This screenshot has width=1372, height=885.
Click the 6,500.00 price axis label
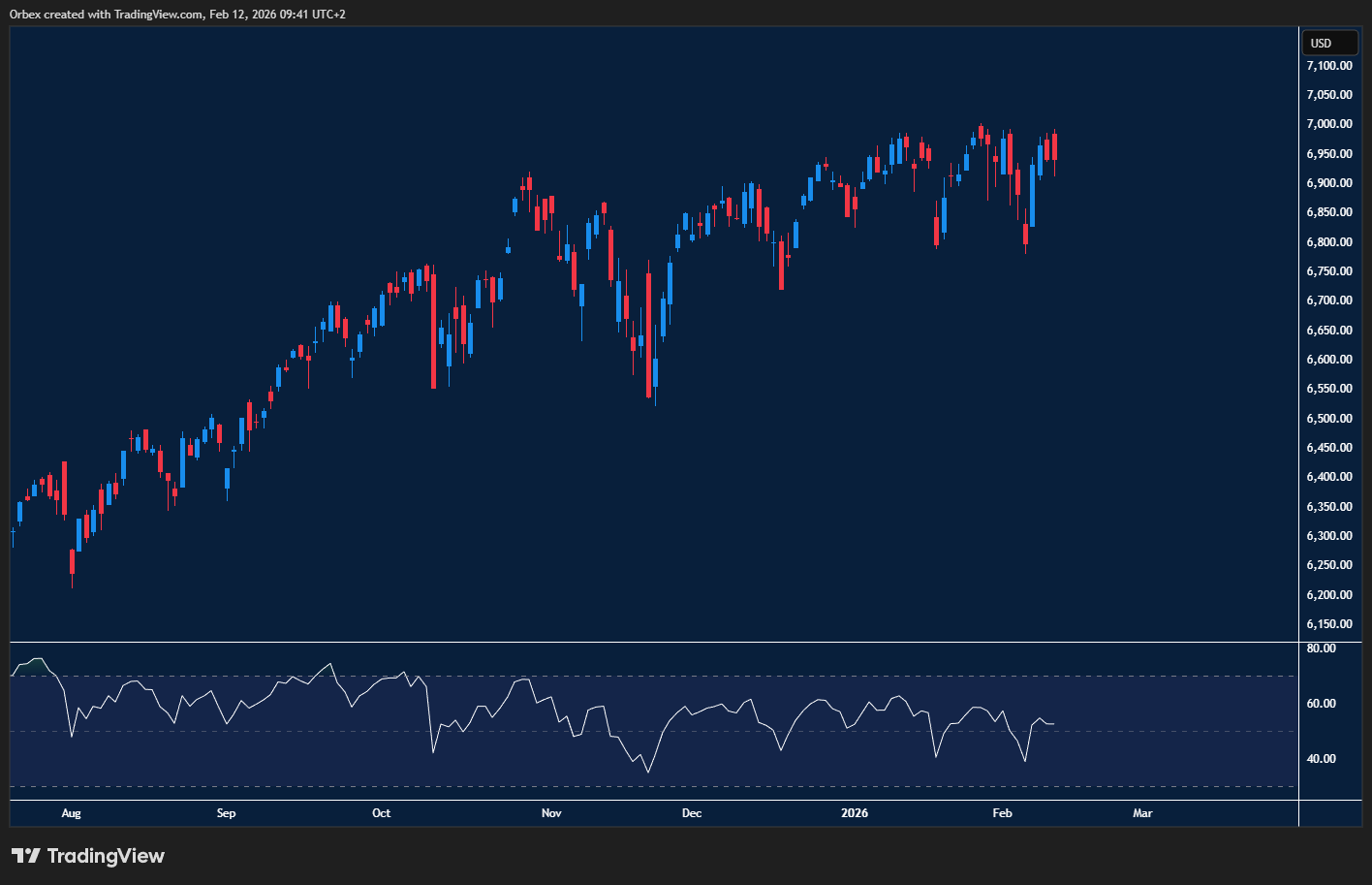coord(1328,419)
